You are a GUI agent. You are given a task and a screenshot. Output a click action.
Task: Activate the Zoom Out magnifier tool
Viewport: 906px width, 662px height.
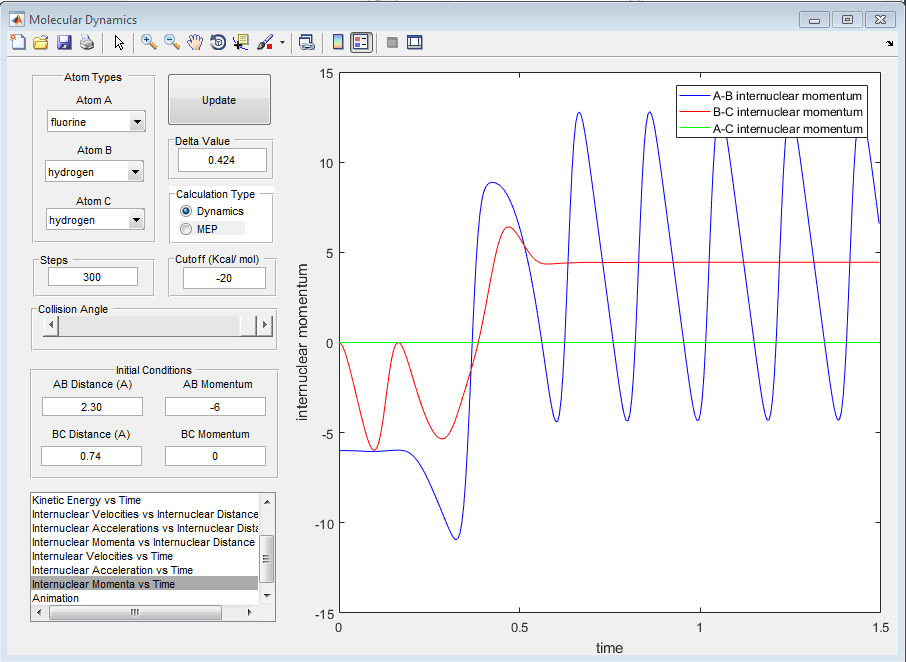pos(172,42)
